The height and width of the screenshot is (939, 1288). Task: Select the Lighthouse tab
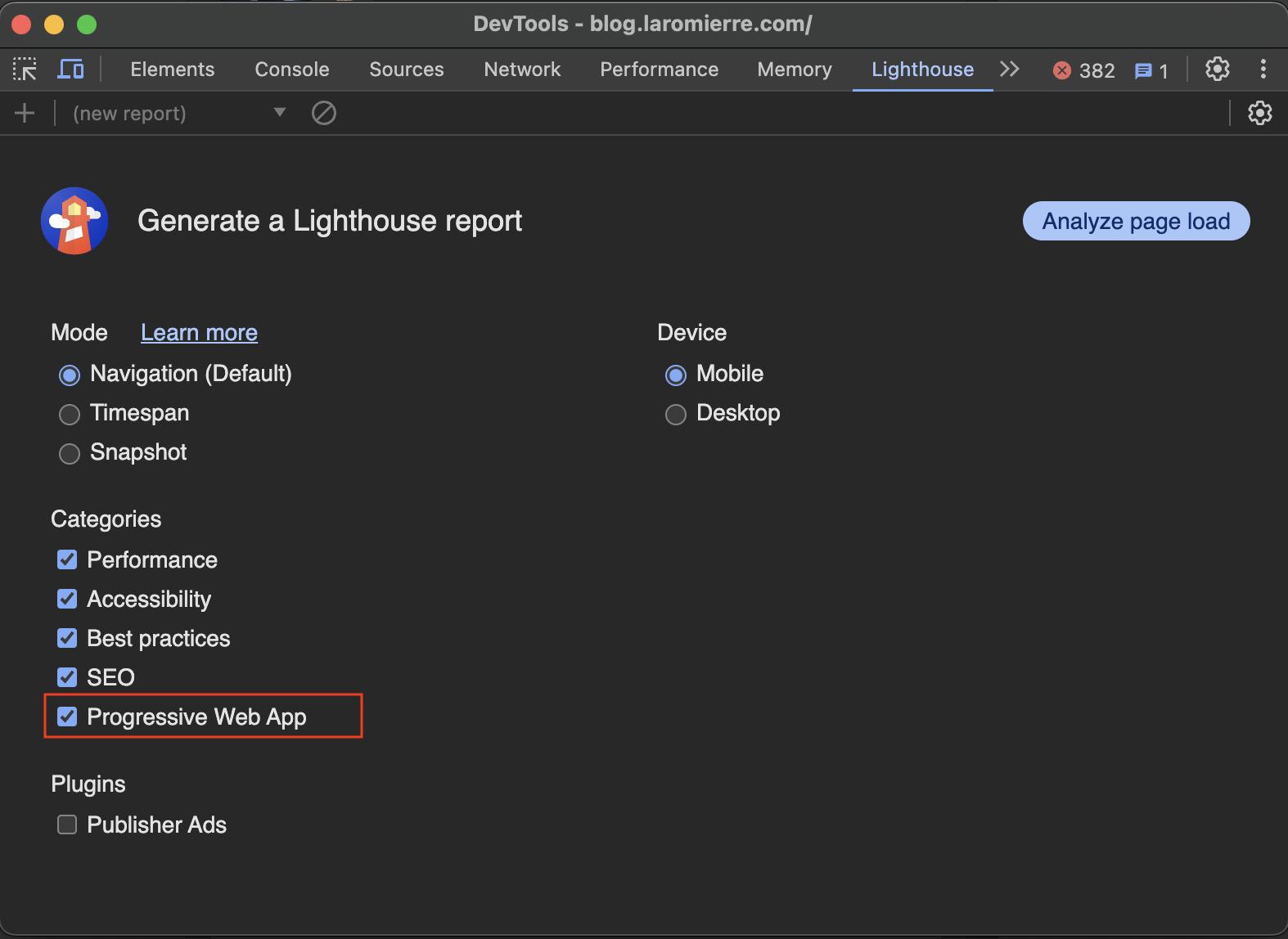click(922, 70)
